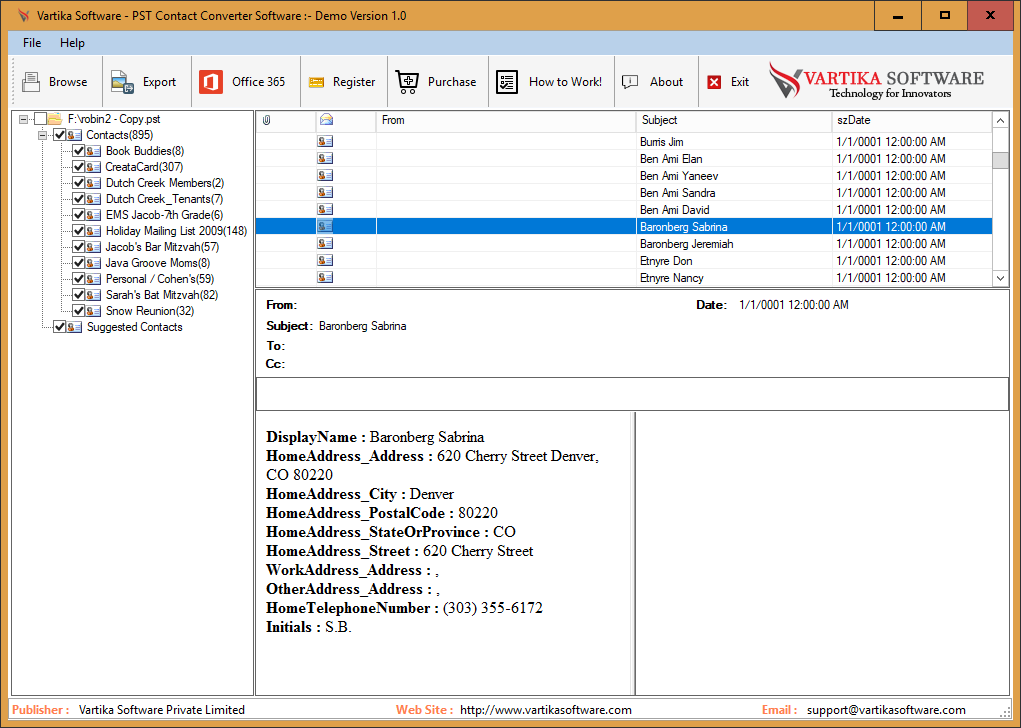Image resolution: width=1021 pixels, height=728 pixels.
Task: Uncheck the Dutch Creek Members(2) checkbox
Action: (x=78, y=183)
